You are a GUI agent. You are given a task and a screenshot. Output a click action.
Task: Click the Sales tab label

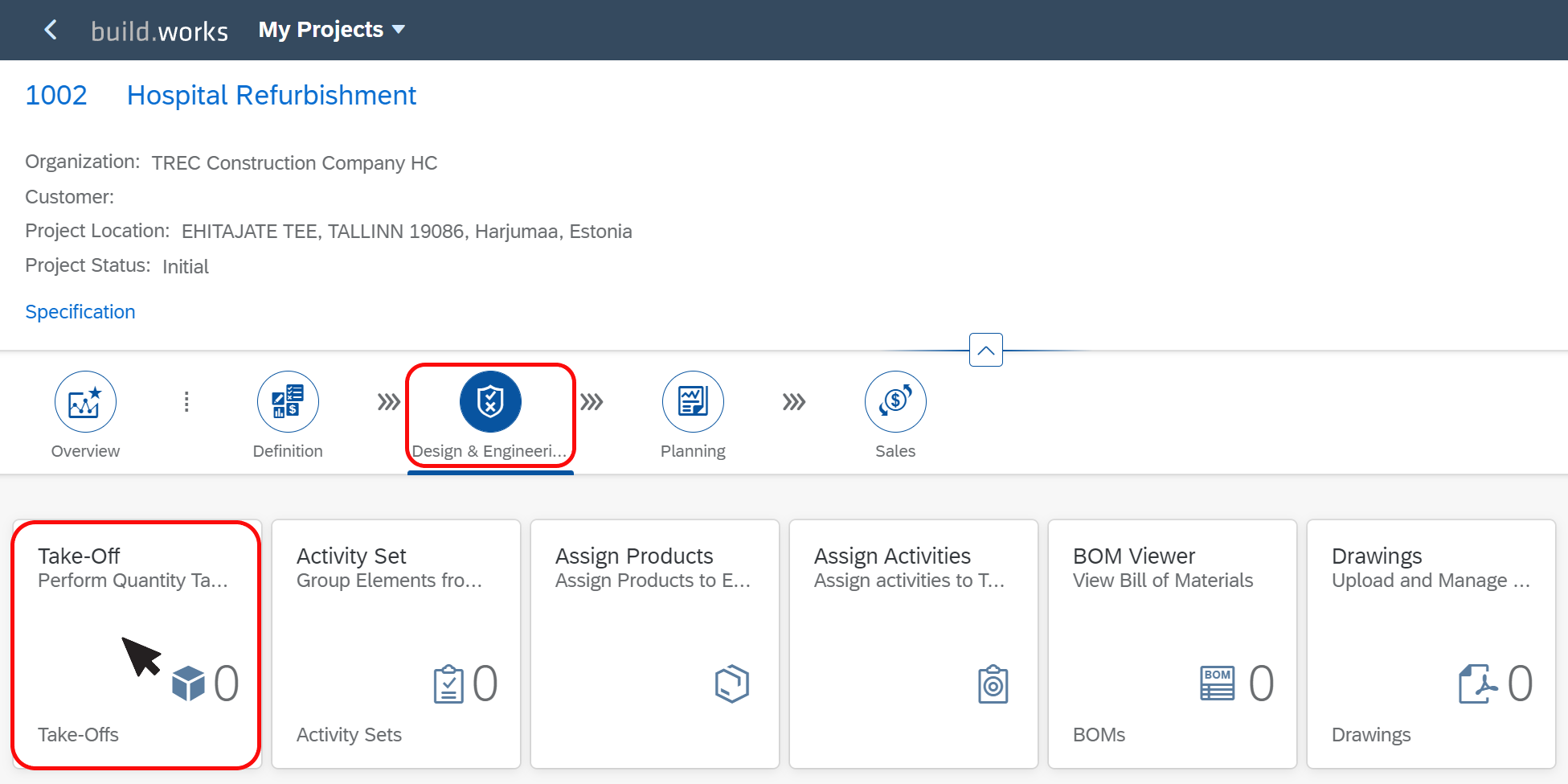click(895, 451)
